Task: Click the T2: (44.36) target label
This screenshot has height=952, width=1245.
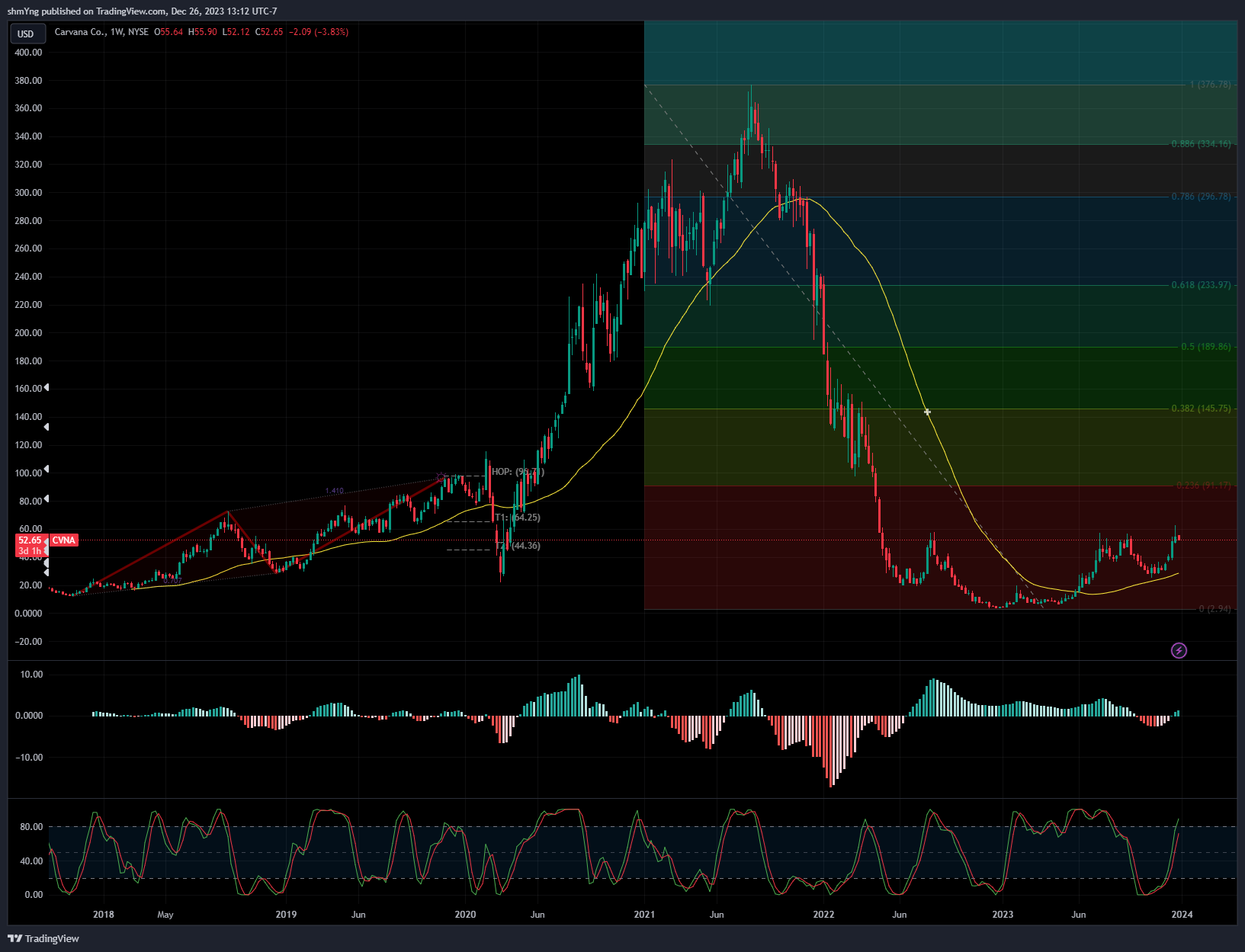Action: click(518, 546)
